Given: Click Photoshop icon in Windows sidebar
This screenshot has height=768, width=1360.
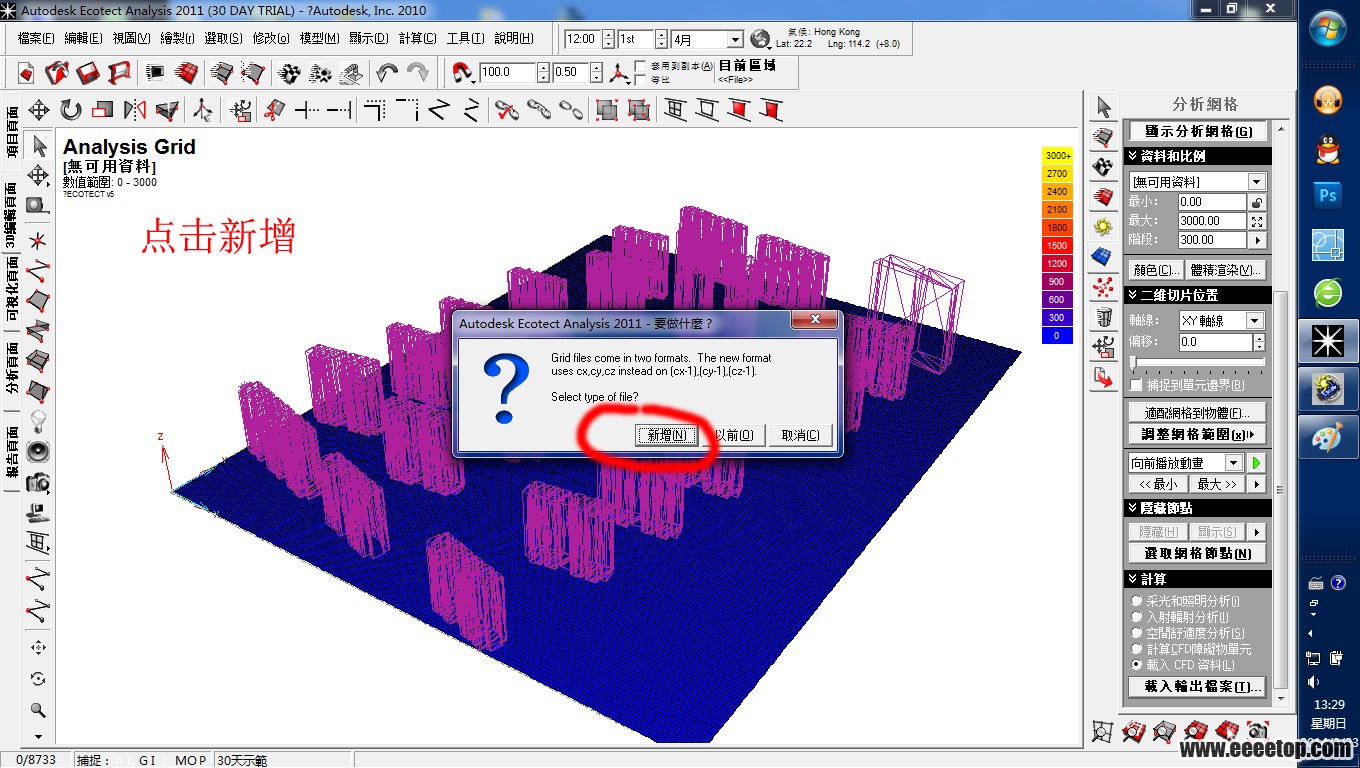Looking at the screenshot, I should click(x=1328, y=196).
